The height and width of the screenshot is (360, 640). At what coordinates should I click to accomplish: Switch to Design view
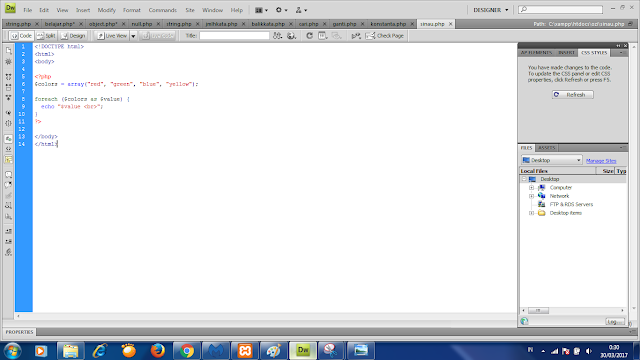point(73,36)
